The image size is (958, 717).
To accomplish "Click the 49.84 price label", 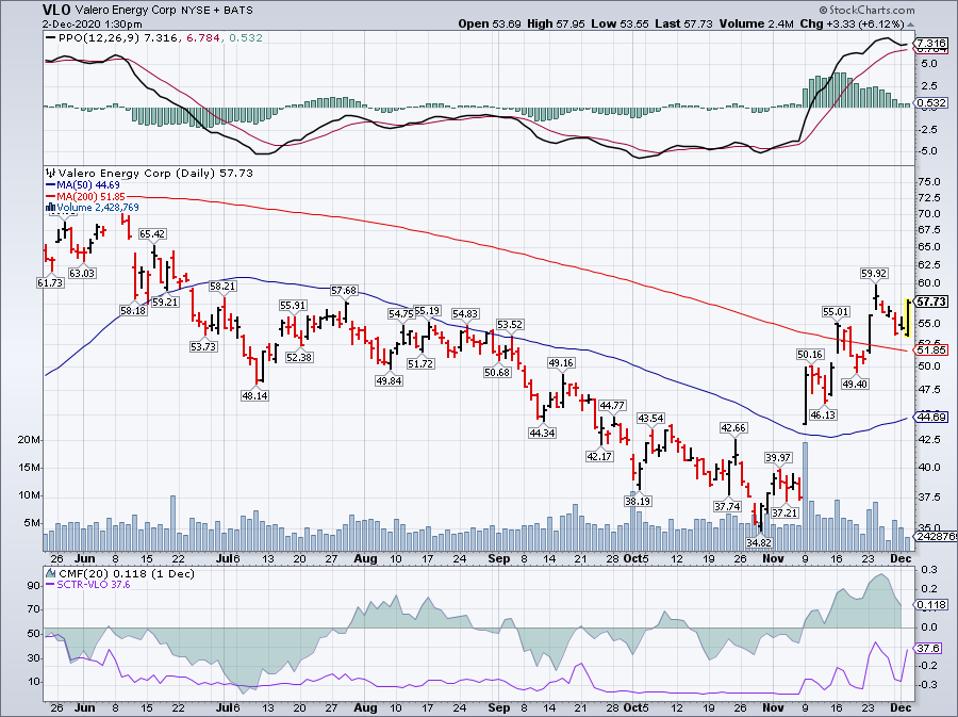I will point(389,380).
